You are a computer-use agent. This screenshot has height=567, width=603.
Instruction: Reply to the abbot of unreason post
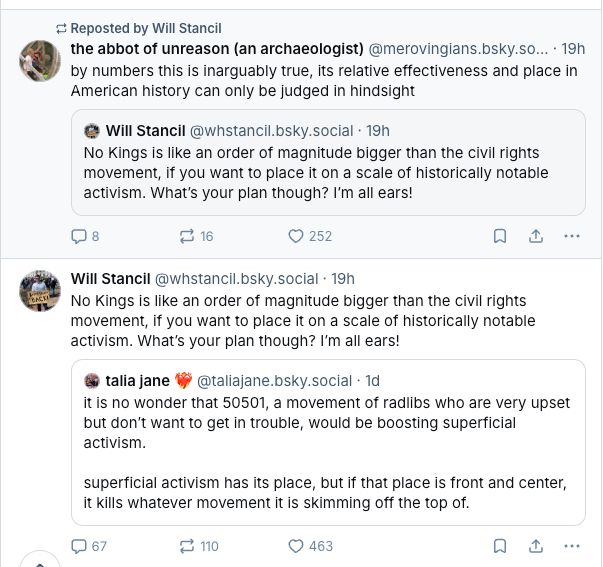(79, 236)
